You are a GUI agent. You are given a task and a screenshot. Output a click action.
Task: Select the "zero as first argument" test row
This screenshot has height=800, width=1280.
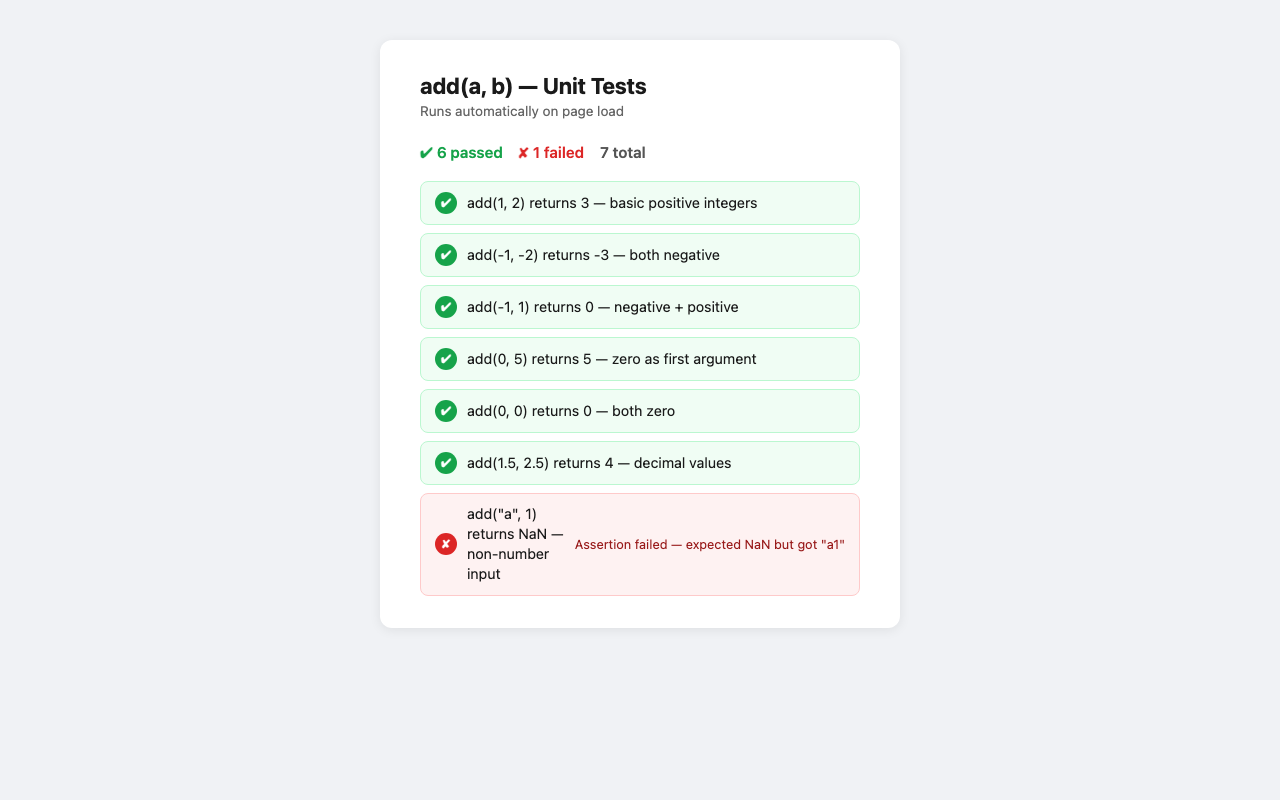tap(640, 359)
